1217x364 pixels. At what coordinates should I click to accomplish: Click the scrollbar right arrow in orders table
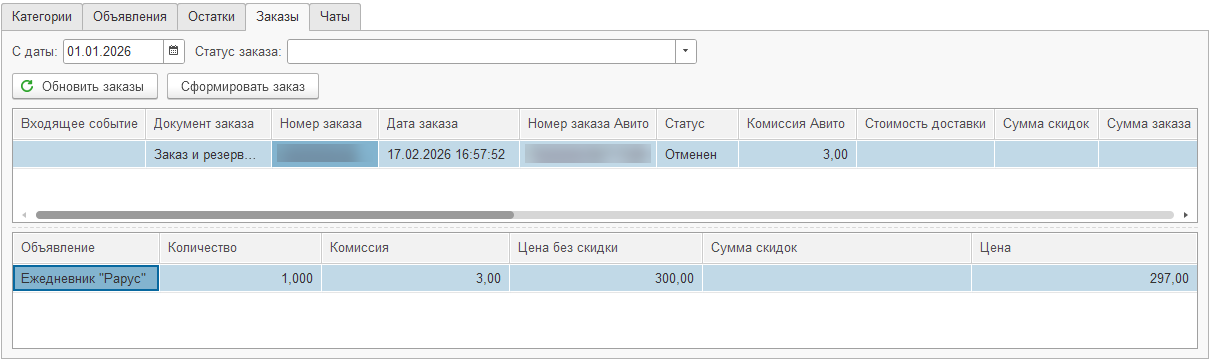[1186, 215]
